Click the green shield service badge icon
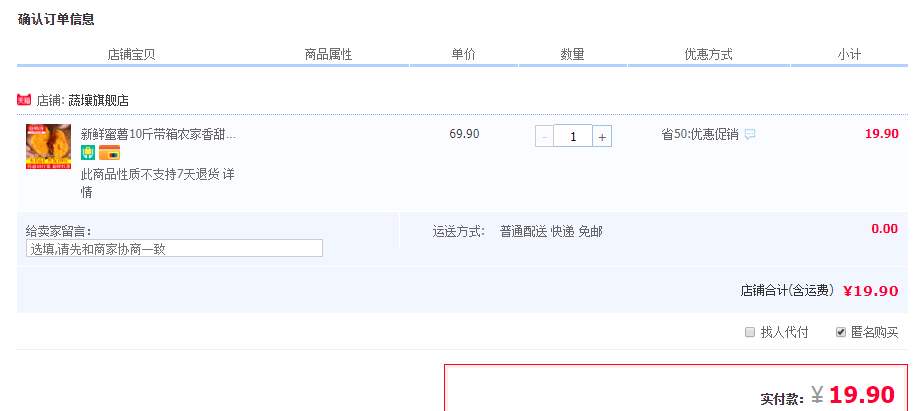The image size is (917, 411). tap(88, 153)
